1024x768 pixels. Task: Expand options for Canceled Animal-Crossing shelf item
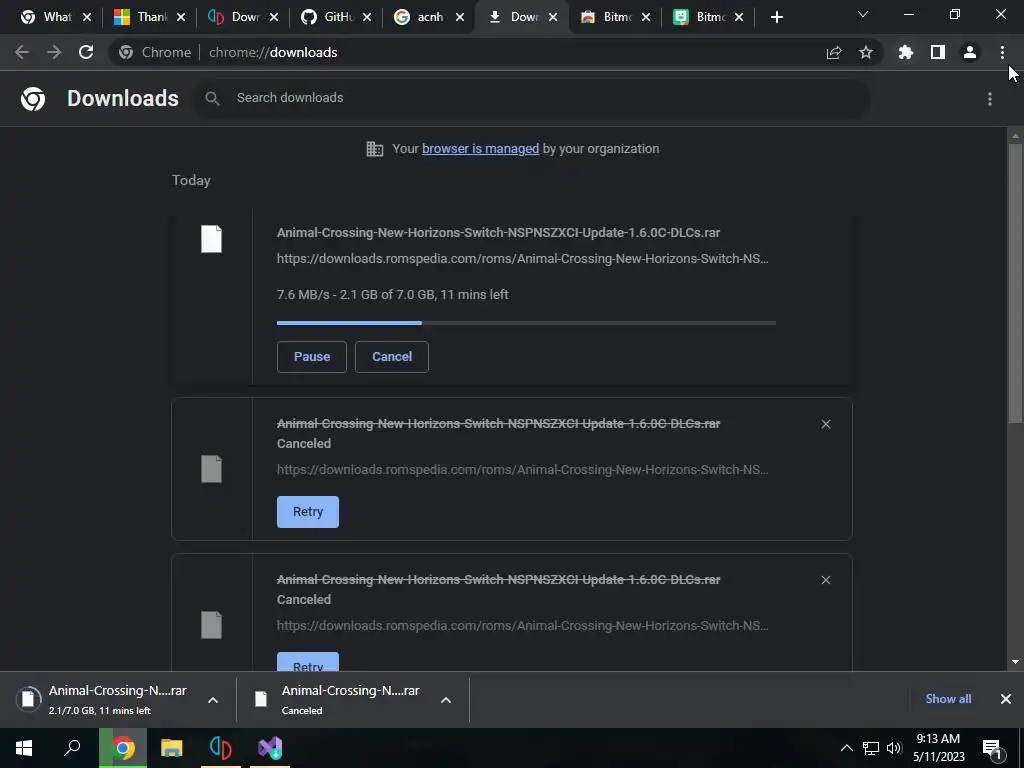(446, 700)
